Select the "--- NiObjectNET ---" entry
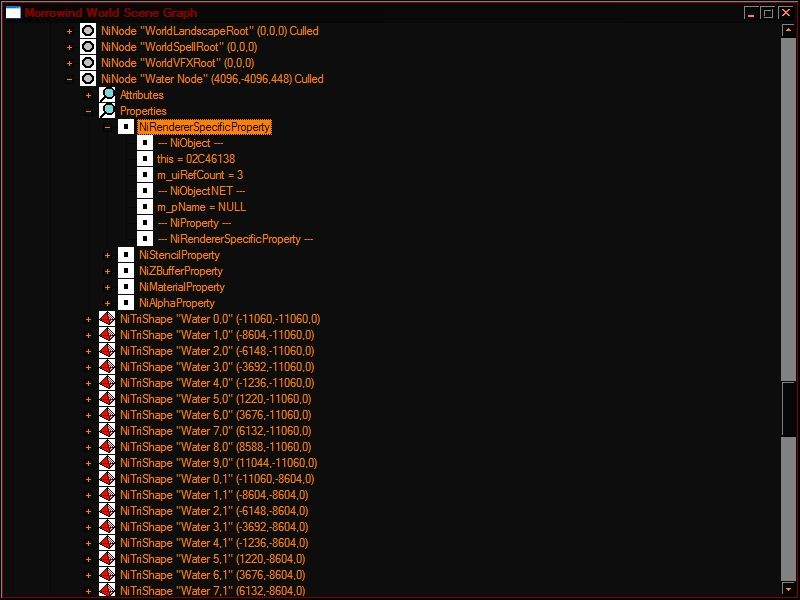Screen dimensions: 800x600 pos(201,191)
